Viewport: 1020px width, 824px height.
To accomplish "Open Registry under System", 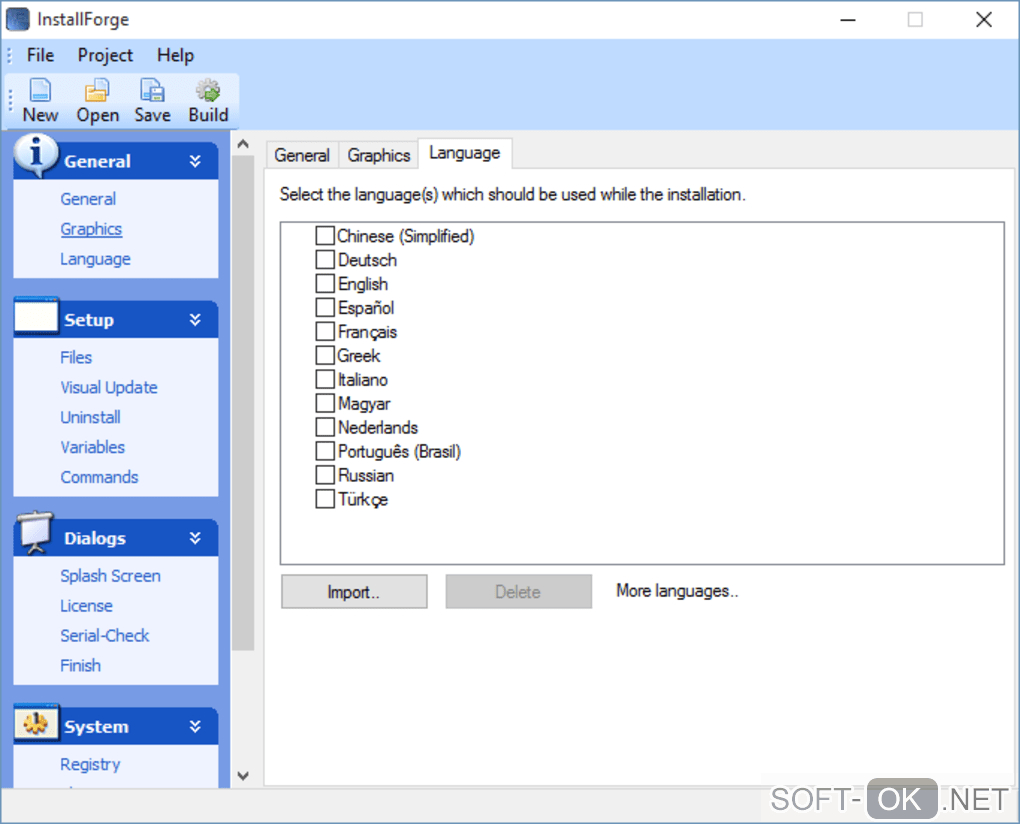I will point(90,765).
